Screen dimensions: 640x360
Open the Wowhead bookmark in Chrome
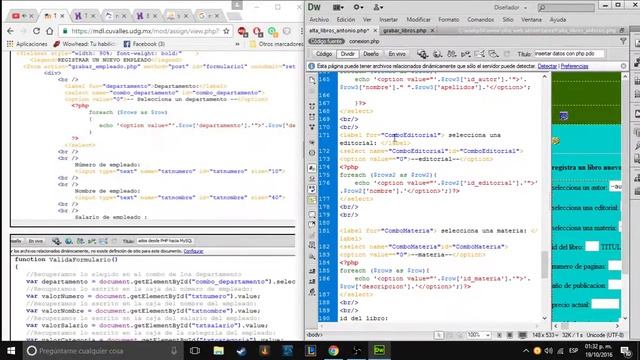tap(84, 44)
